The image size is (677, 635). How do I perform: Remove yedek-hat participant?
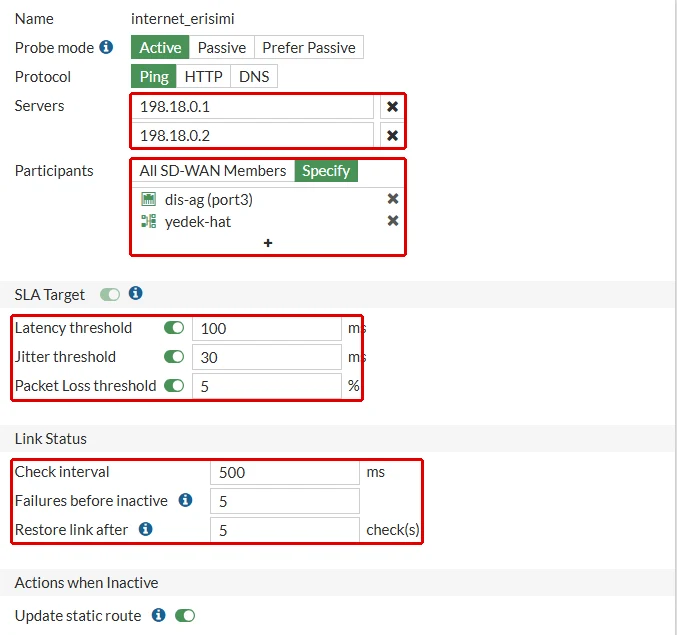coord(392,221)
